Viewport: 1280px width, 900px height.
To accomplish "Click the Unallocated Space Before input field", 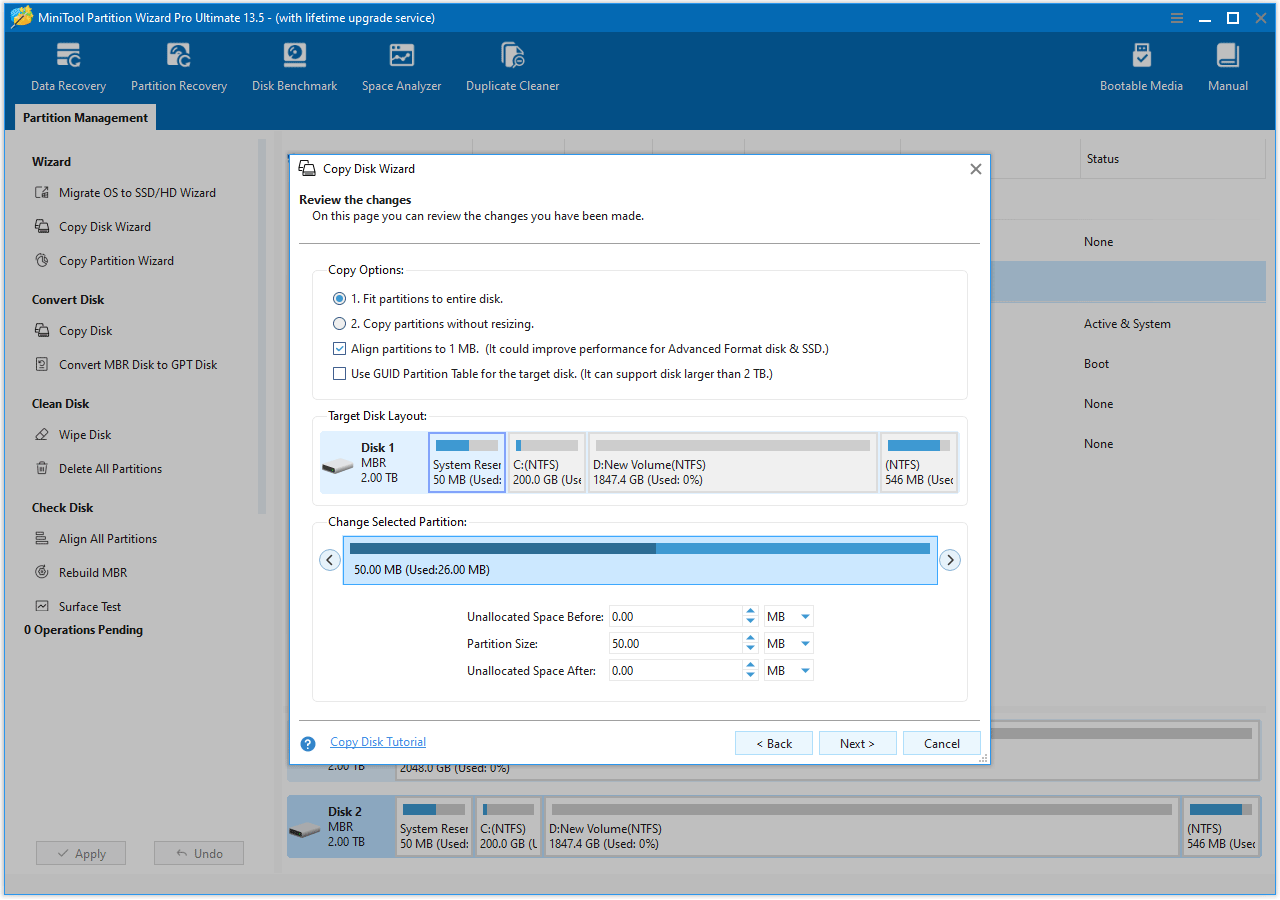I will click(675, 616).
